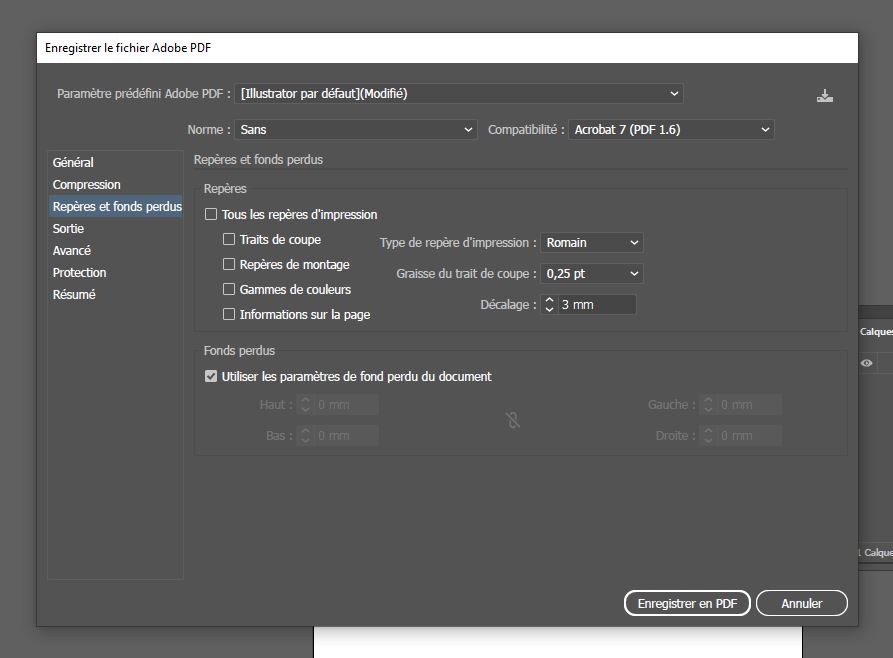Click the Gauche bleed value field
The height and width of the screenshot is (658, 893).
749,404
